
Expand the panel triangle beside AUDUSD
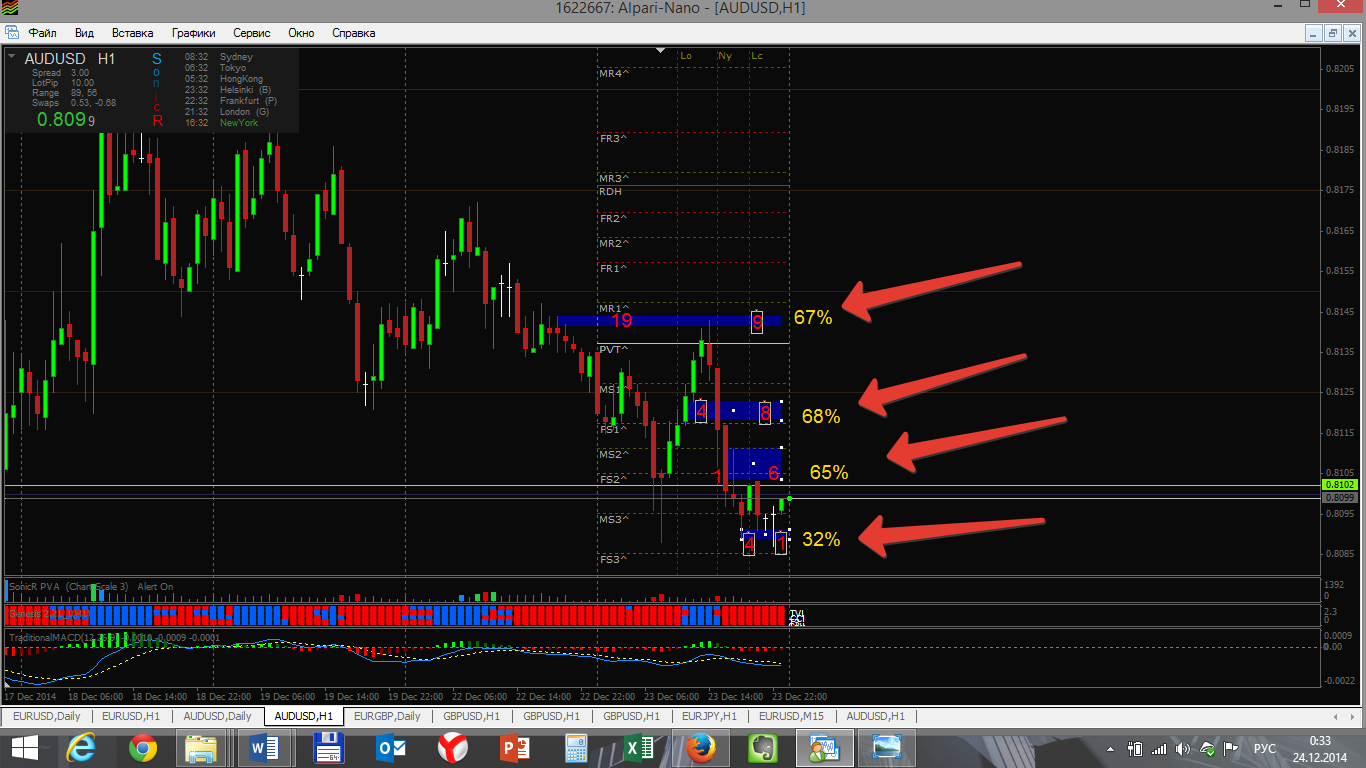coord(12,58)
